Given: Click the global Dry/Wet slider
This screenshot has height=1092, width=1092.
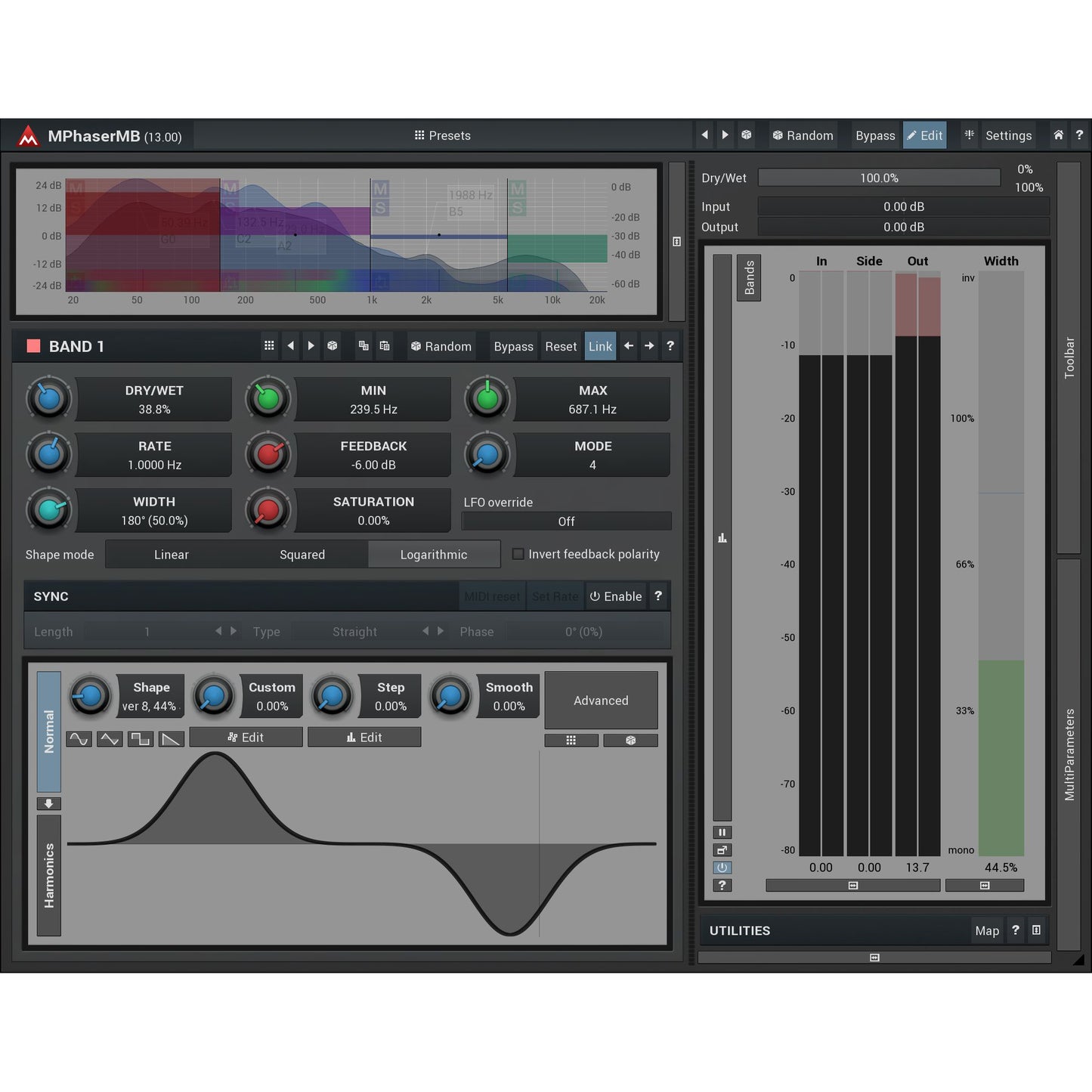Looking at the screenshot, I should point(879,178).
